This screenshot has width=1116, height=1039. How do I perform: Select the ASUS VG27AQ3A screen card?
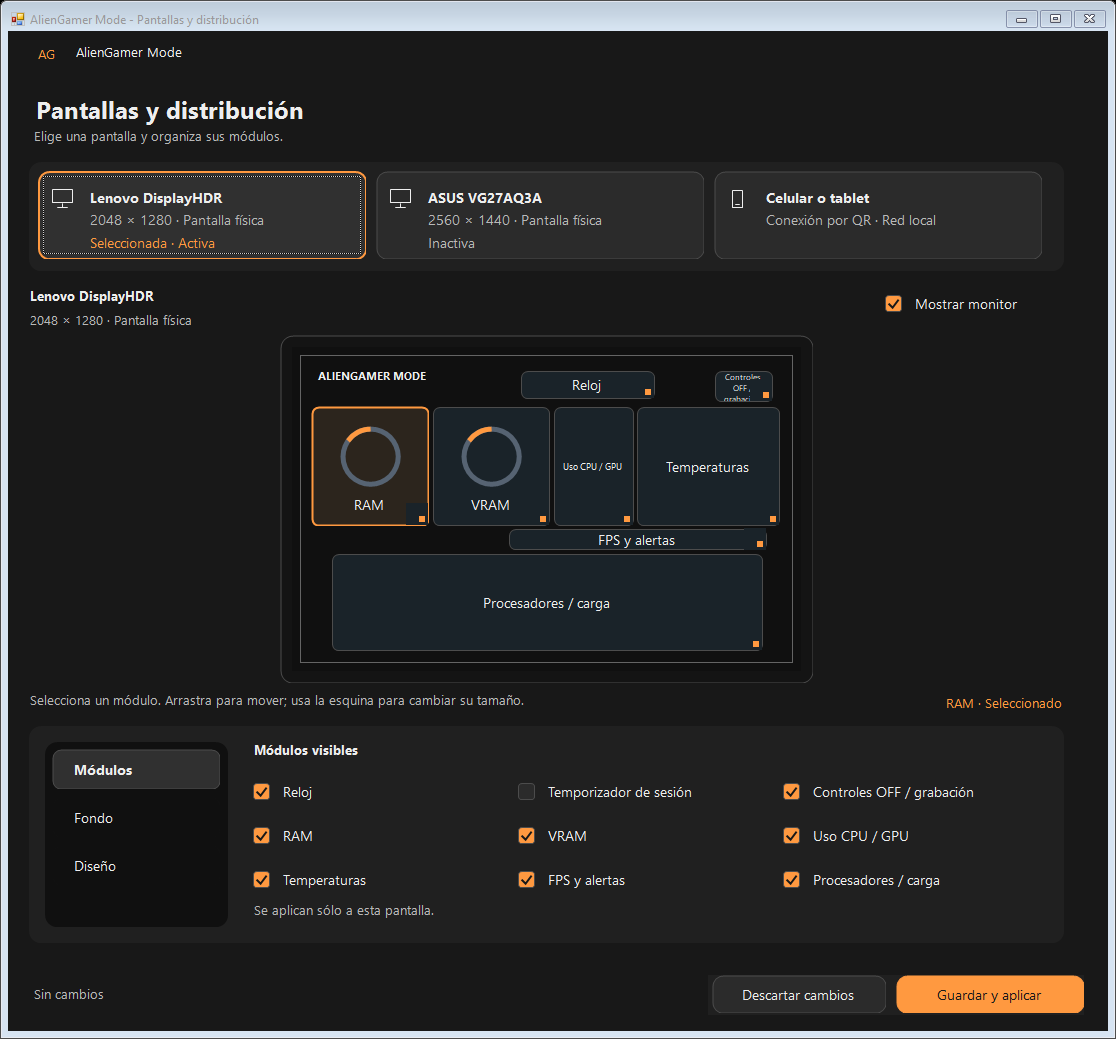540,215
